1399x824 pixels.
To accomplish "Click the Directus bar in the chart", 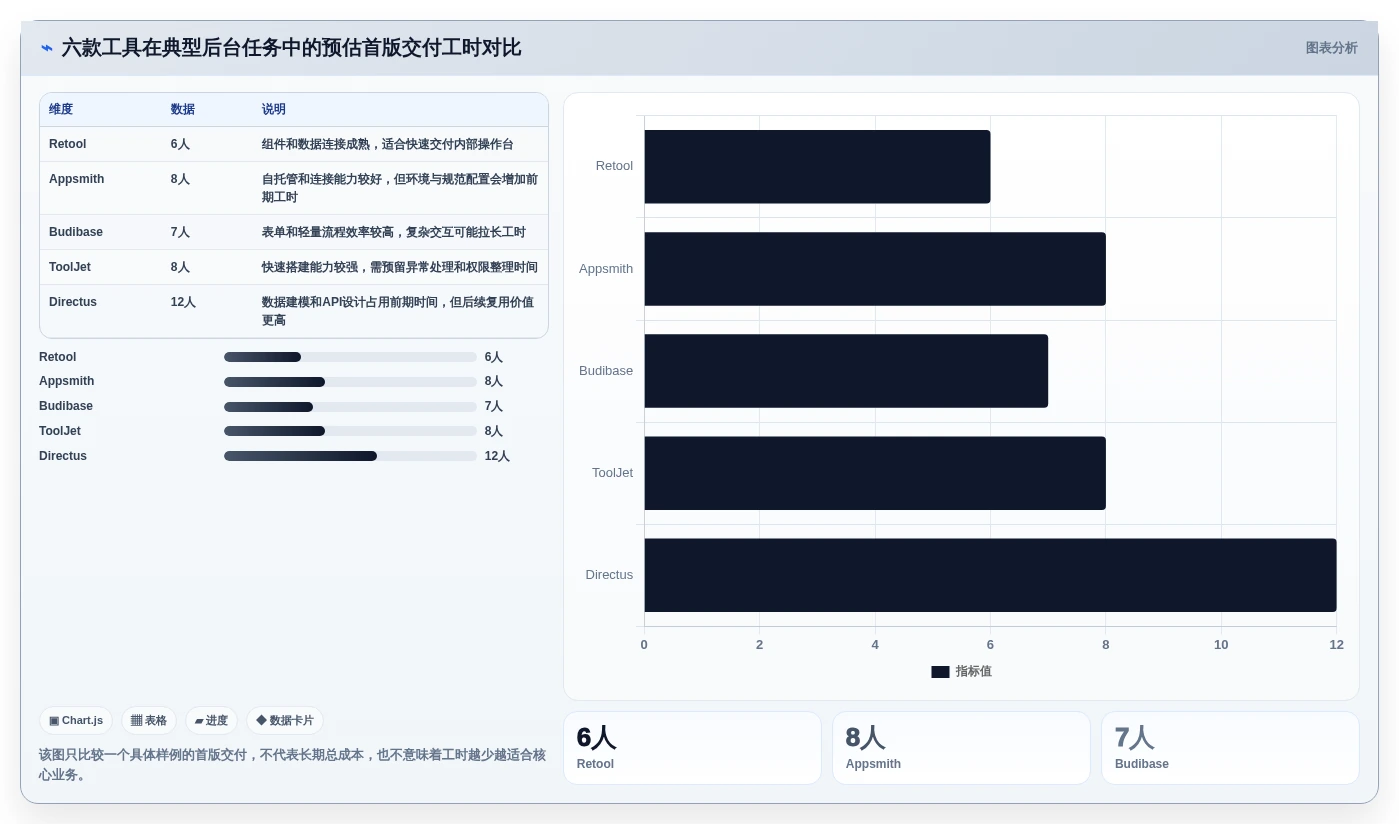I will (990, 575).
